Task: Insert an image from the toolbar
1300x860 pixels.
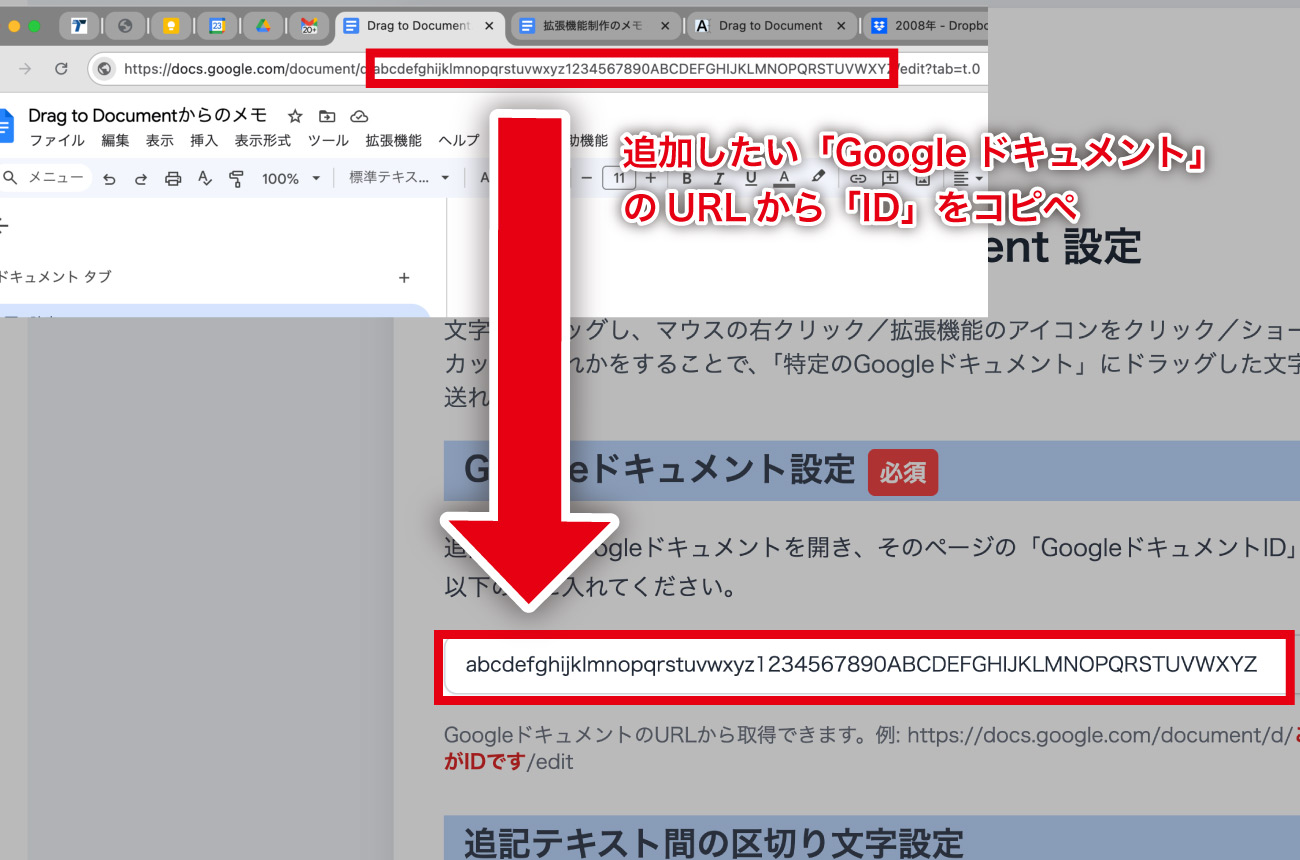Action: click(922, 178)
